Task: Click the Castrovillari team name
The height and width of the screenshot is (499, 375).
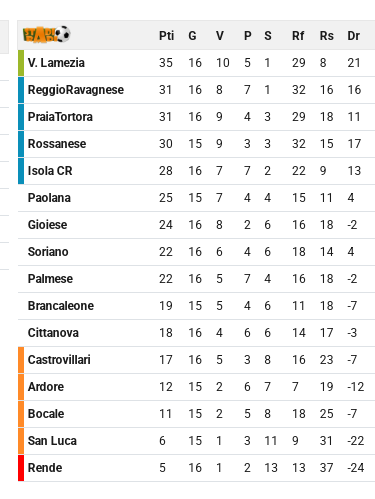Action: (x=59, y=360)
